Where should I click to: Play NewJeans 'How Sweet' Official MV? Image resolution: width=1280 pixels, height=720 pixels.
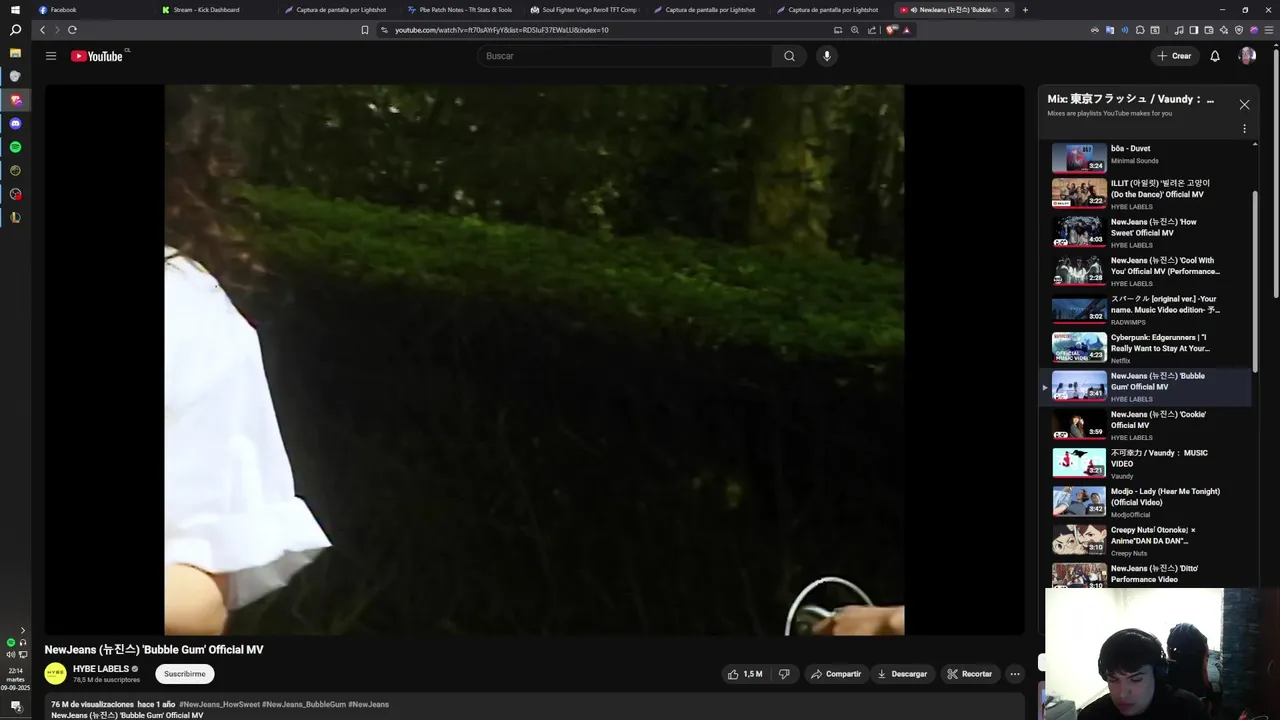pyautogui.click(x=1145, y=232)
